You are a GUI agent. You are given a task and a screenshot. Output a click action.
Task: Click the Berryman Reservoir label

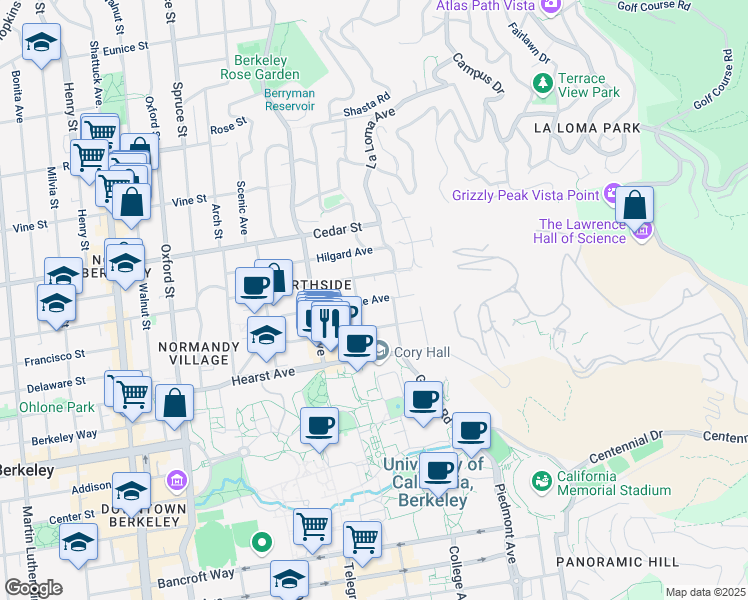point(290,100)
